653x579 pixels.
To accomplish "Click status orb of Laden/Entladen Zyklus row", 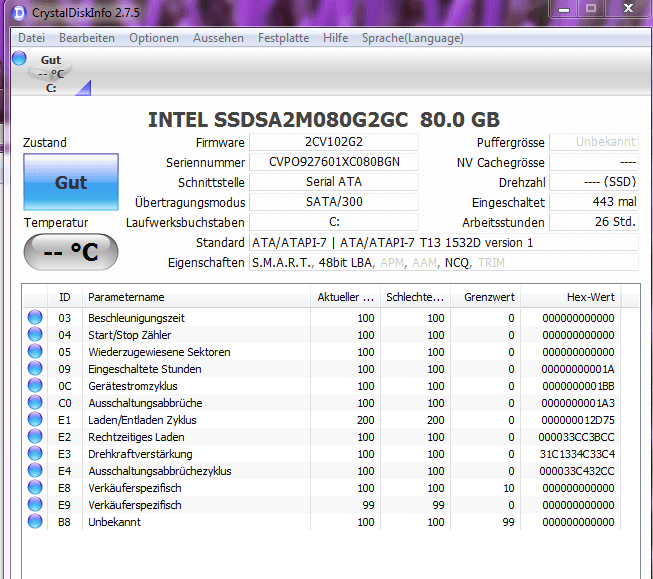I will click(x=35, y=419).
